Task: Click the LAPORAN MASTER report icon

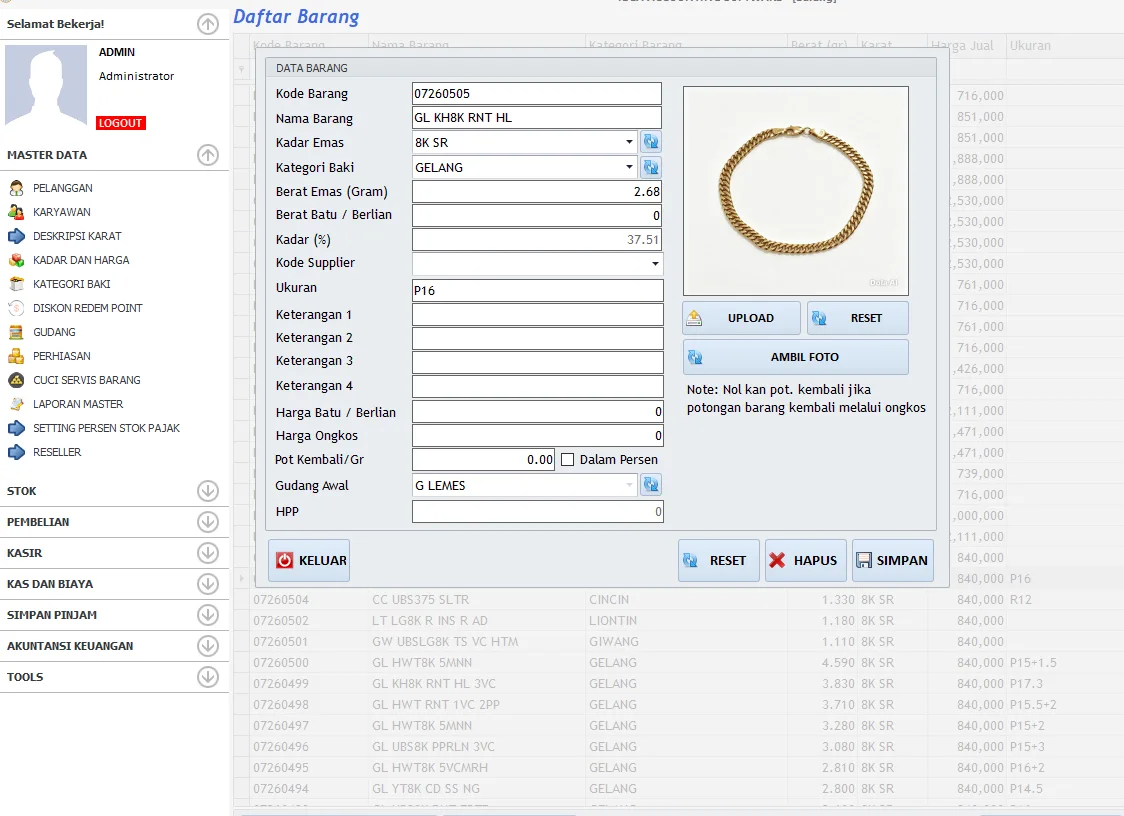Action: [x=16, y=404]
